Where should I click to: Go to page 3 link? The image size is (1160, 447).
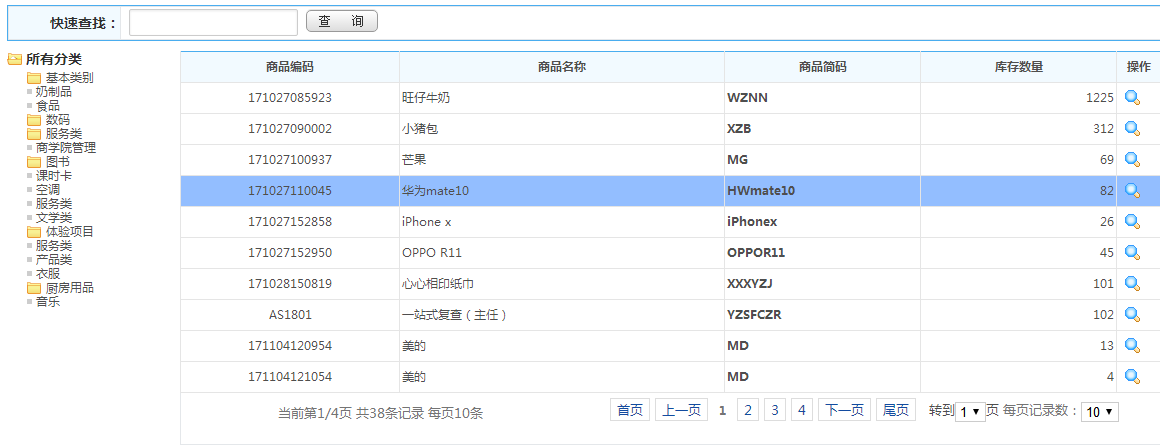coord(775,410)
